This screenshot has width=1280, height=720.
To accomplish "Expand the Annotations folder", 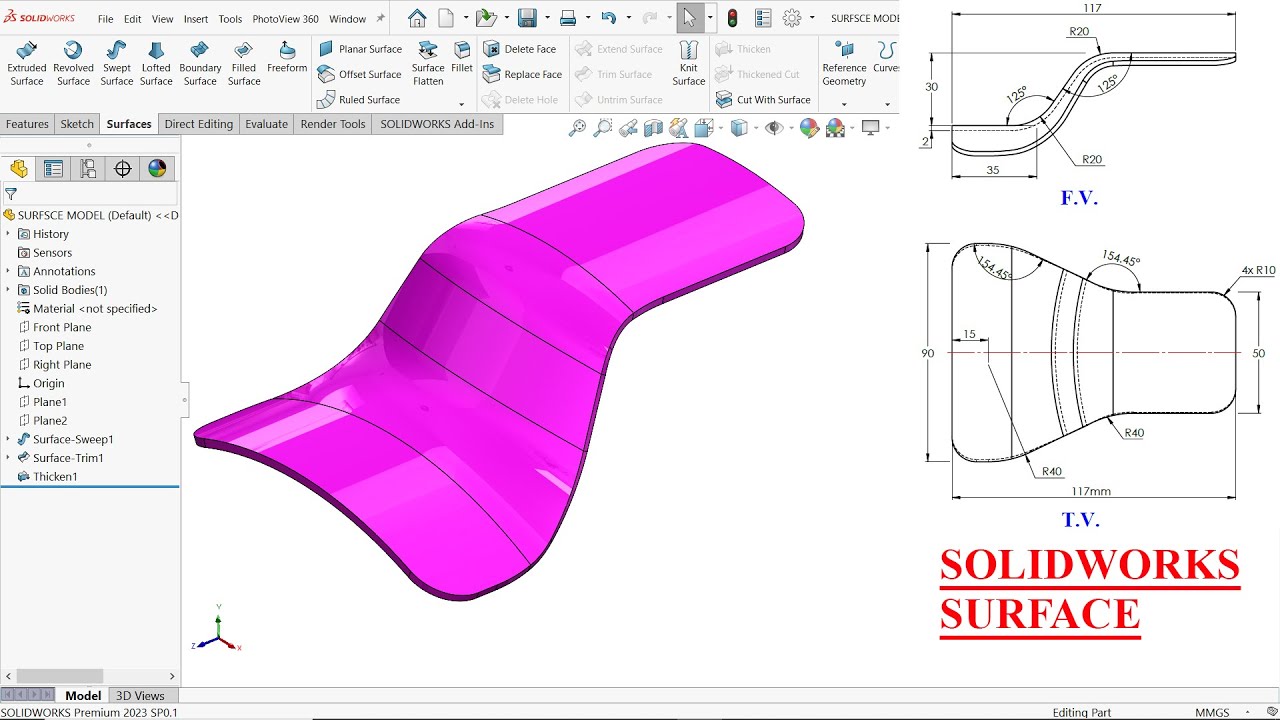I will (x=8, y=271).
